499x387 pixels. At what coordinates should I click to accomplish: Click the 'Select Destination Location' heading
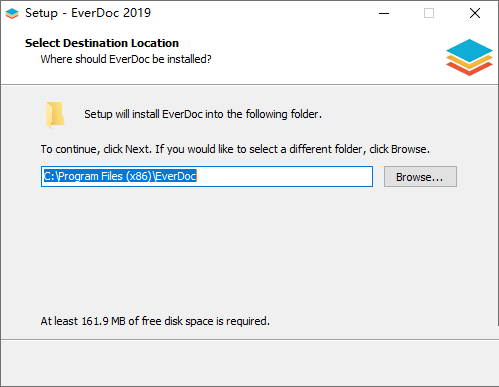[x=102, y=43]
